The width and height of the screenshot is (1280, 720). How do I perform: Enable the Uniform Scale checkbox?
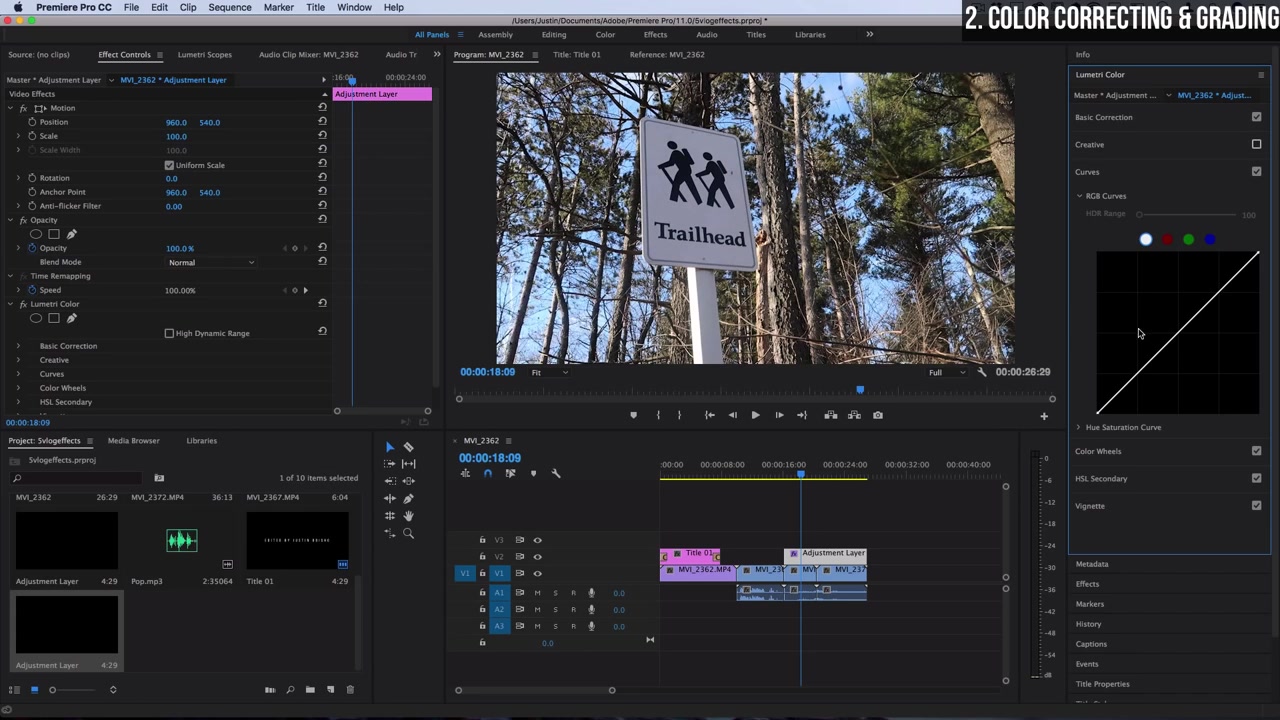169,165
